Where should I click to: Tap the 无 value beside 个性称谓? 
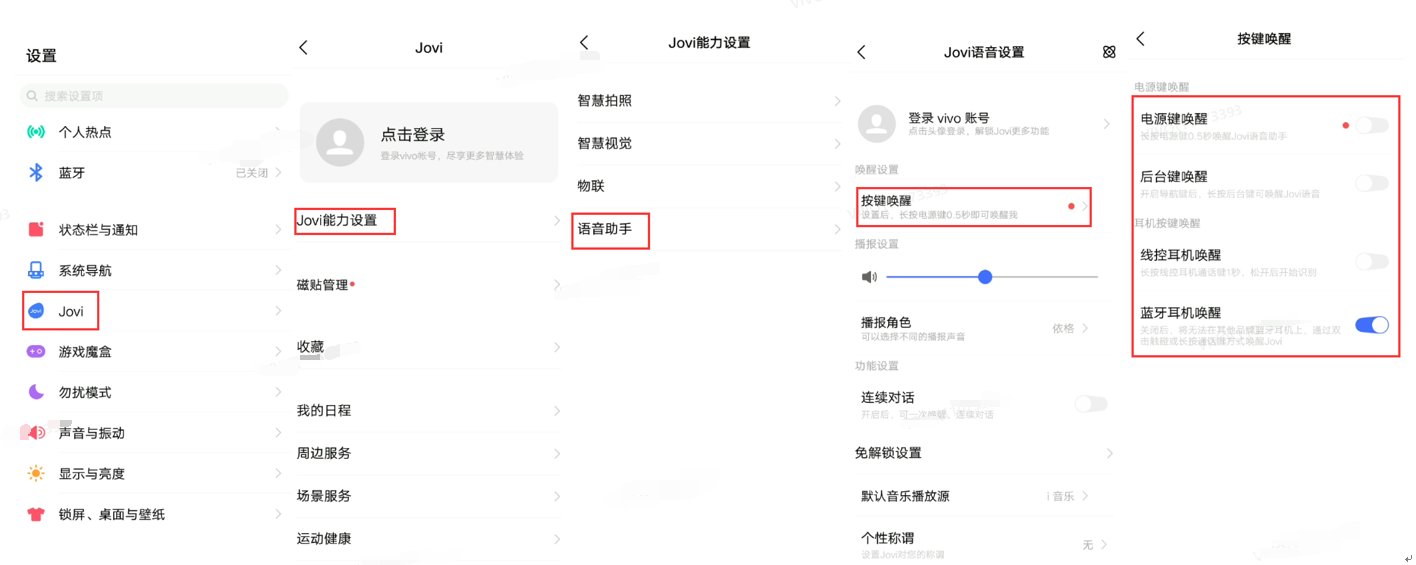[x=1087, y=545]
